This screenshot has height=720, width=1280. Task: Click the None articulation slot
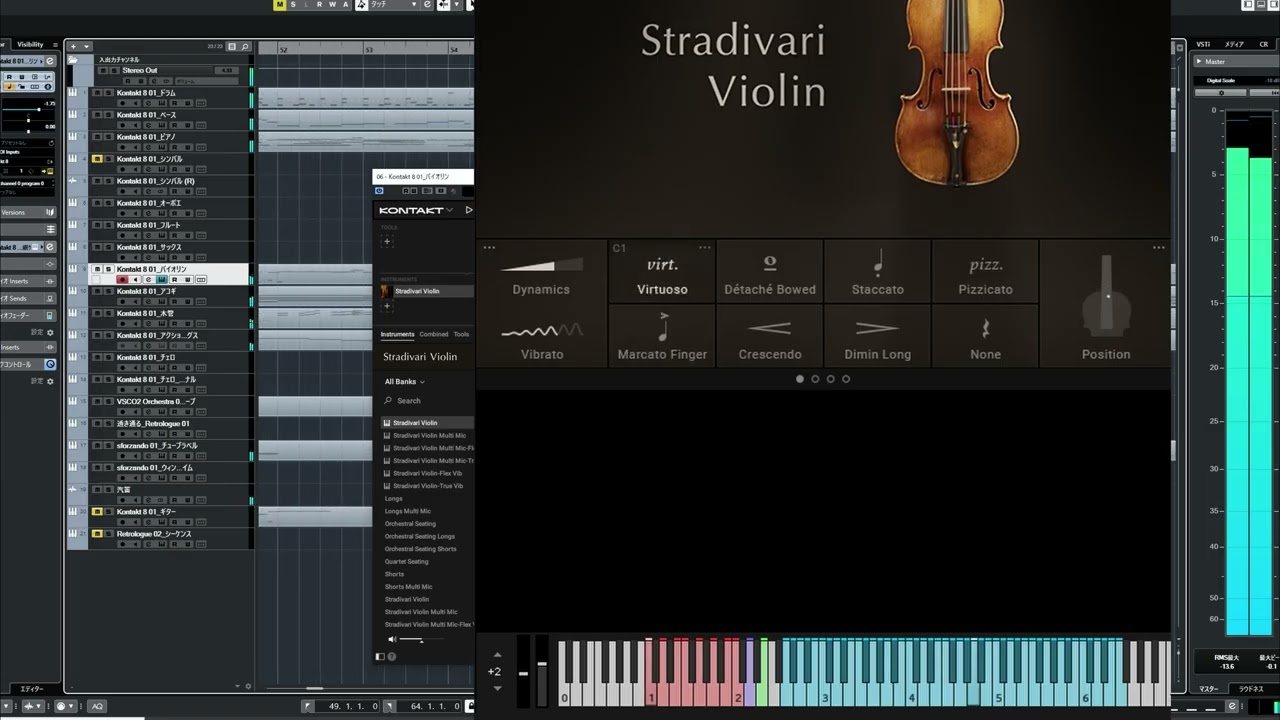tap(986, 336)
